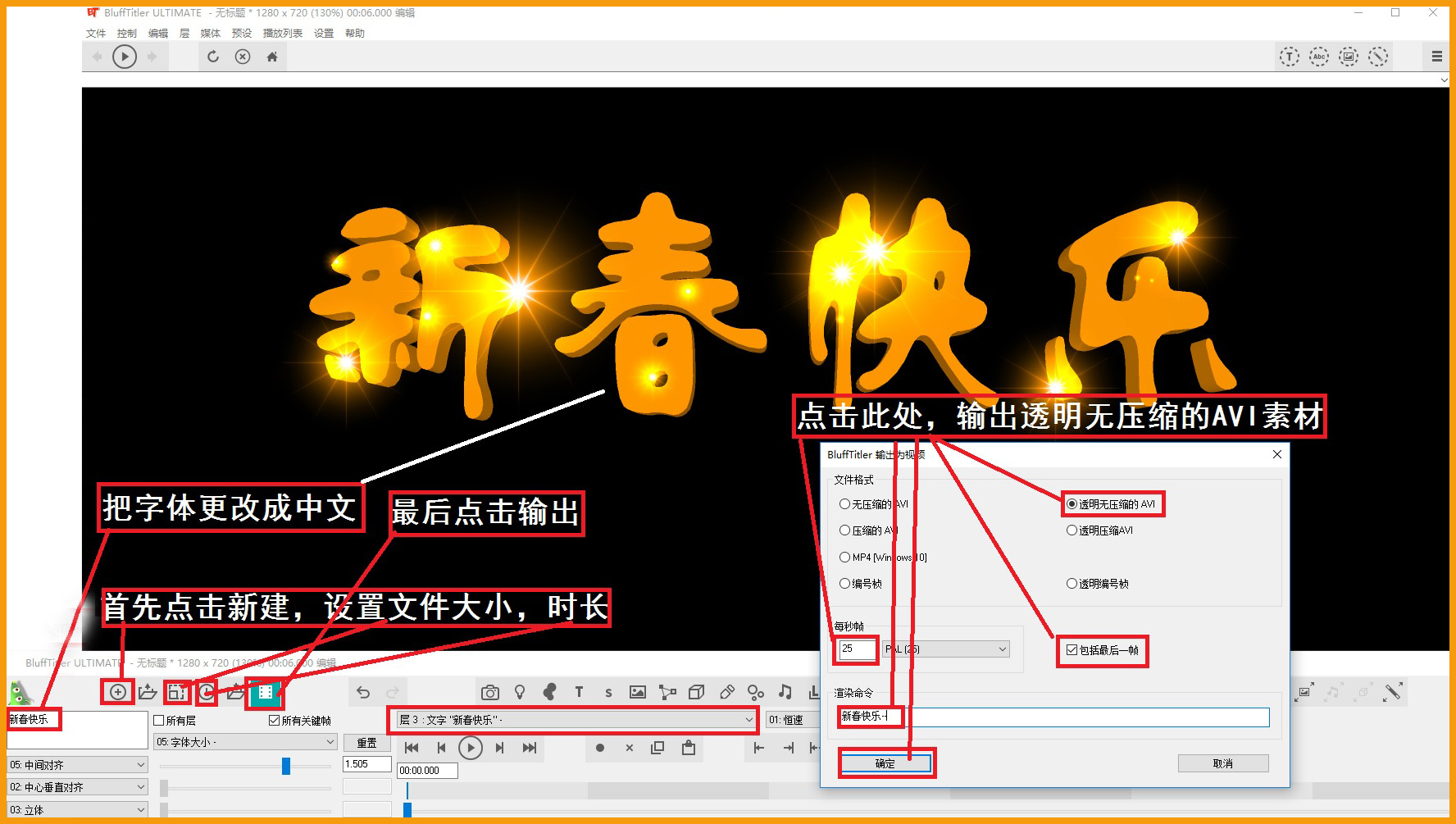This screenshot has height=824, width=1456.
Task: Open the PAL (25) frame rate dropdown
Action: tap(947, 649)
